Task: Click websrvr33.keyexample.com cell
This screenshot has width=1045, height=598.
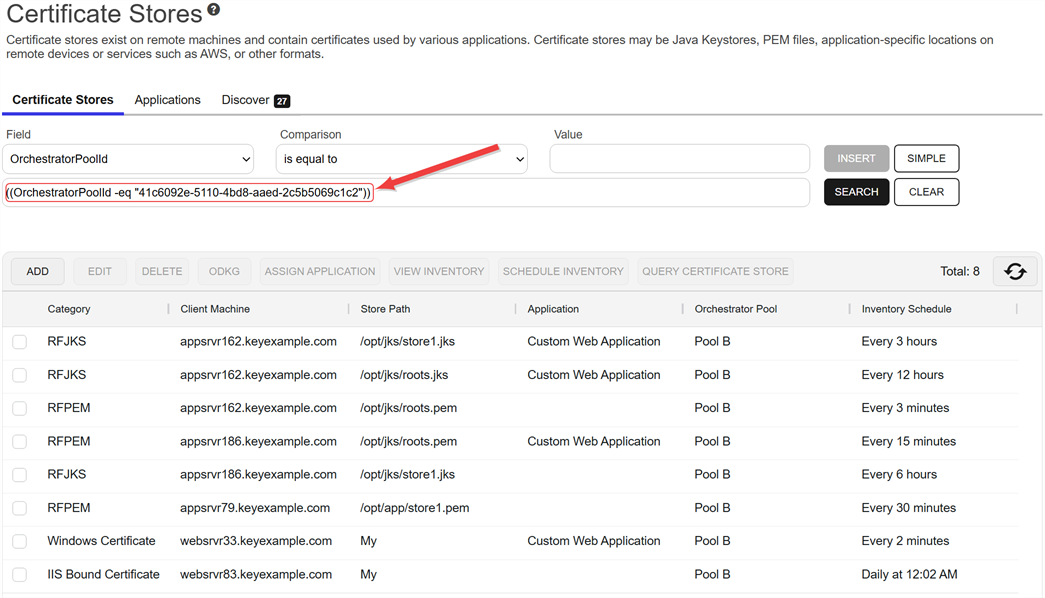Action: (x=256, y=541)
